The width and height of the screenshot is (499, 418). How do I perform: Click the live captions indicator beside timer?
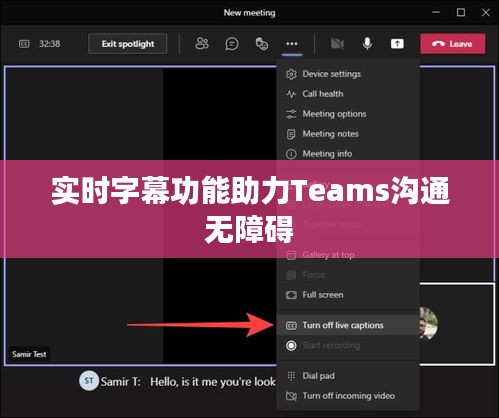click(24, 44)
